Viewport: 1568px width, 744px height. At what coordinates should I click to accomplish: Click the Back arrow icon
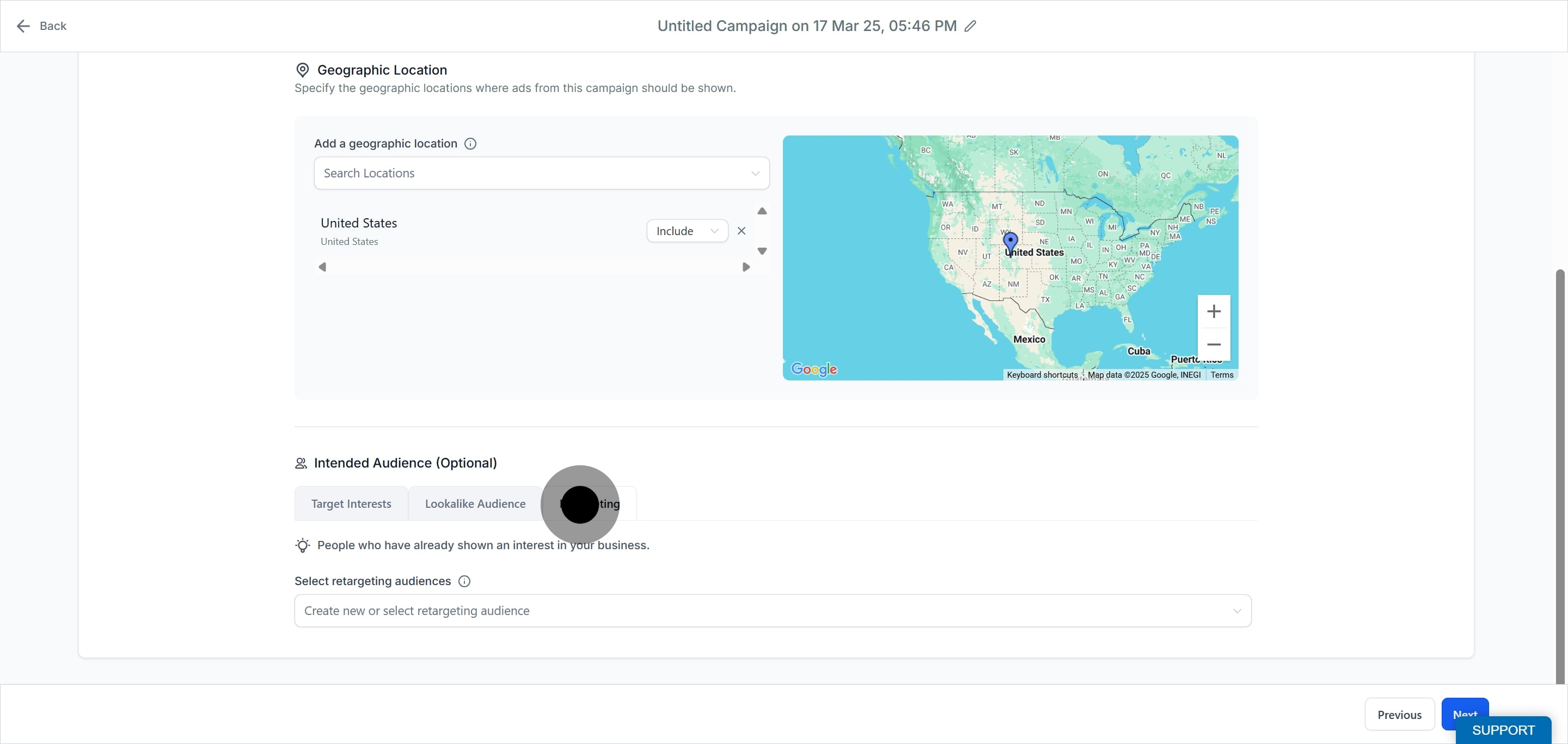(x=23, y=26)
